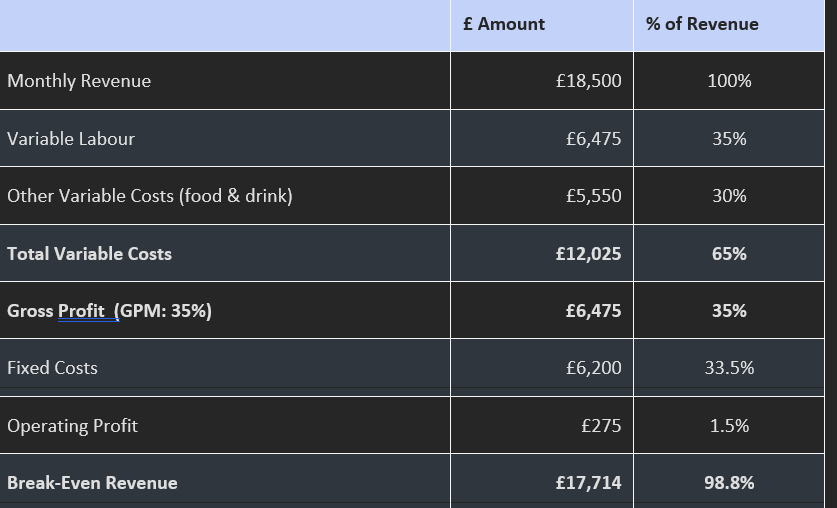Select the Other Variable Costs label

click(x=150, y=196)
